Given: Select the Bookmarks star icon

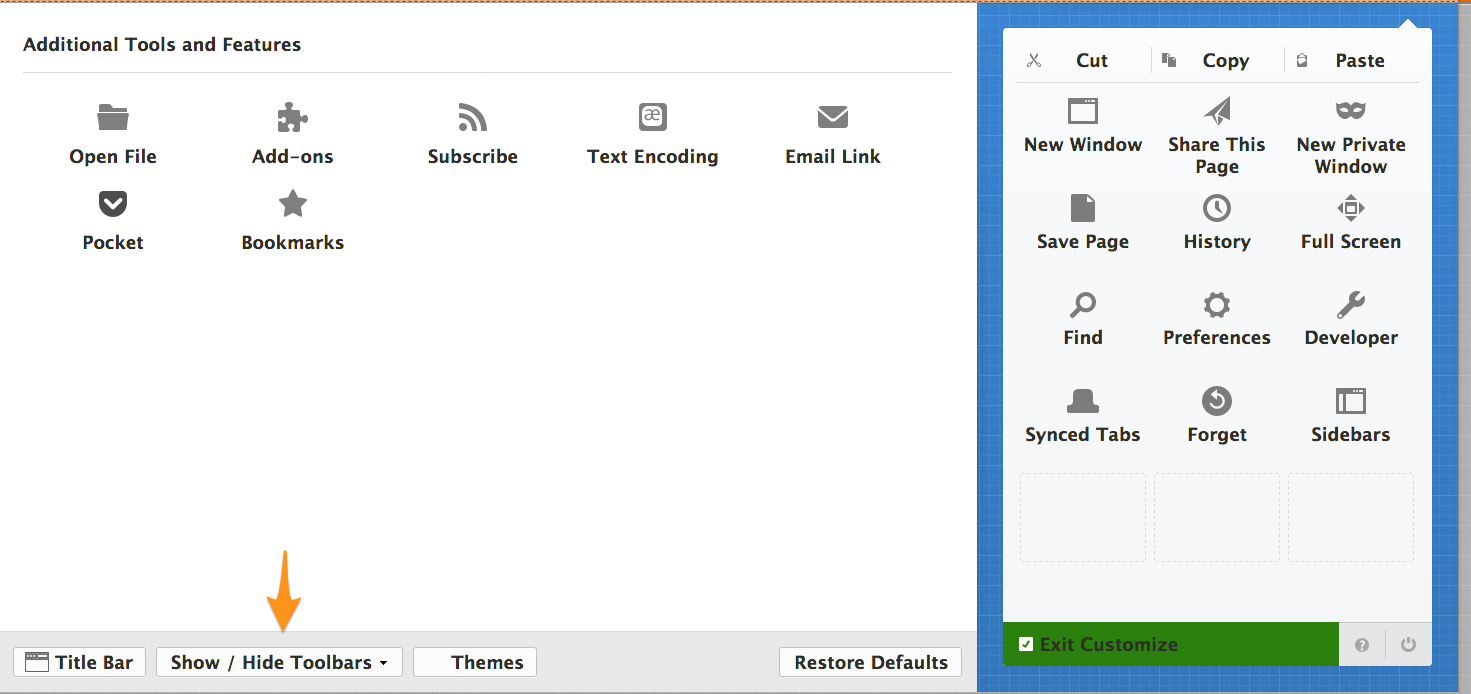Looking at the screenshot, I should 292,204.
